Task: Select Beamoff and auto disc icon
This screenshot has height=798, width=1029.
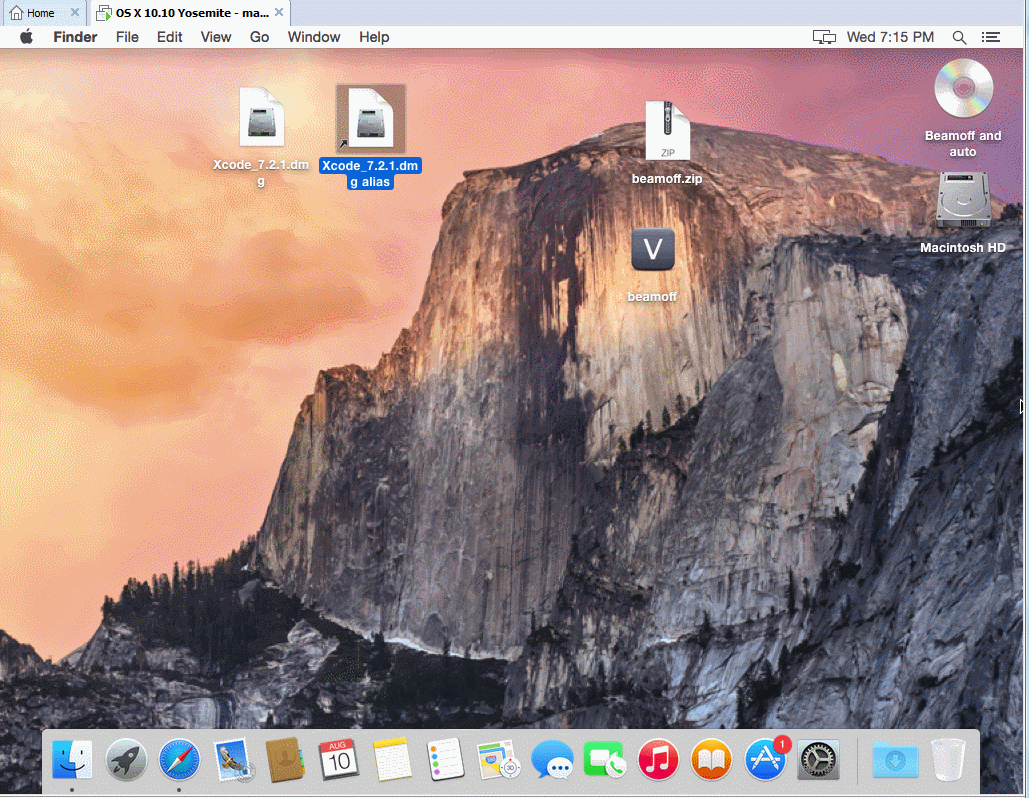Action: 963,89
